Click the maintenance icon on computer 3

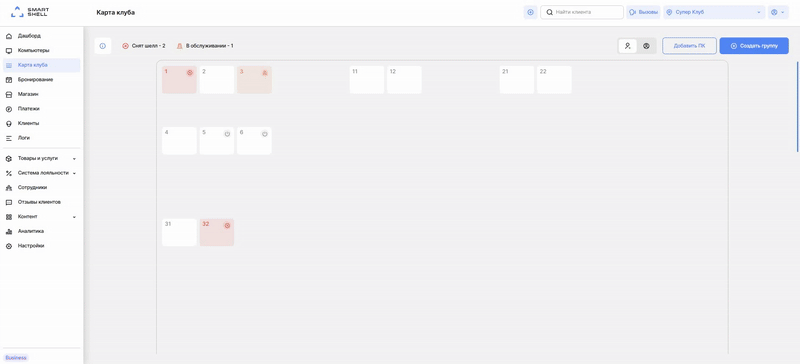coord(264,73)
